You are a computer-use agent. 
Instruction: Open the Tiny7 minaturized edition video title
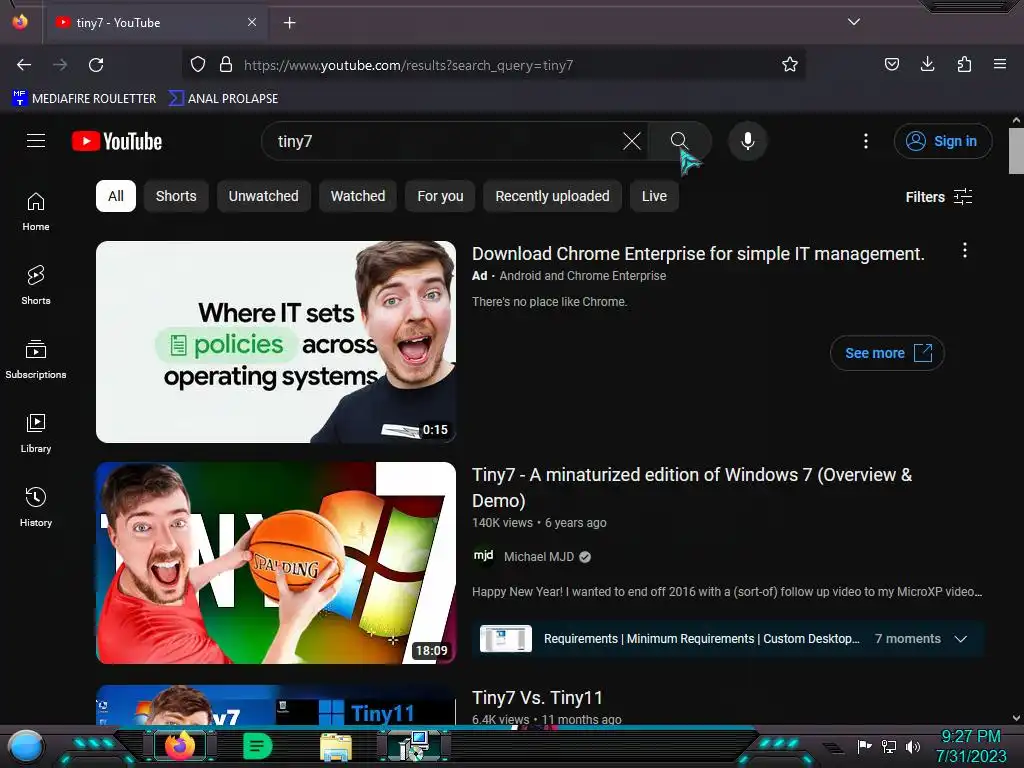pos(692,487)
